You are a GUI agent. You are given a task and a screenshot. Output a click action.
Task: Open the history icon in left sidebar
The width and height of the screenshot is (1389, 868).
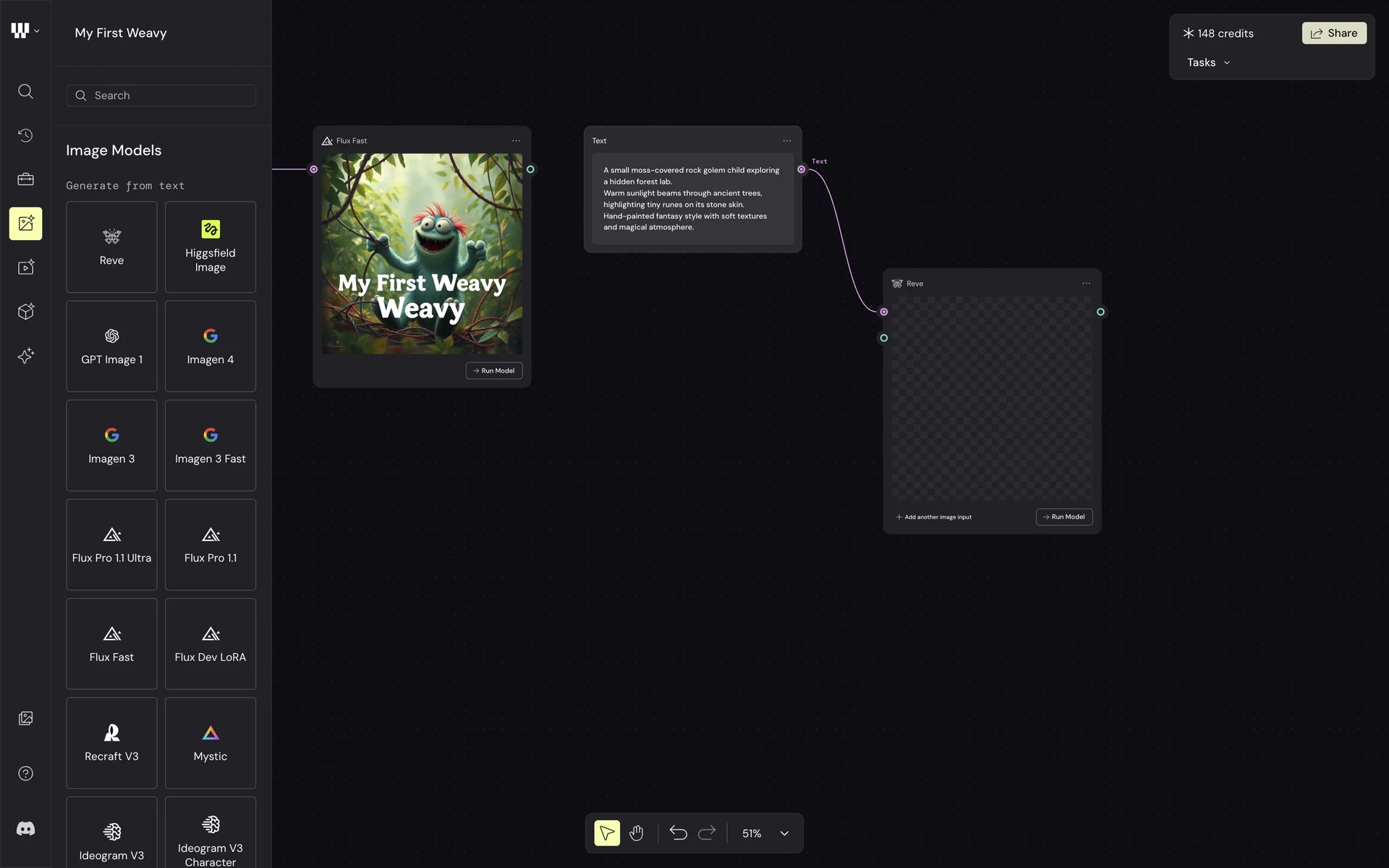[x=25, y=135]
